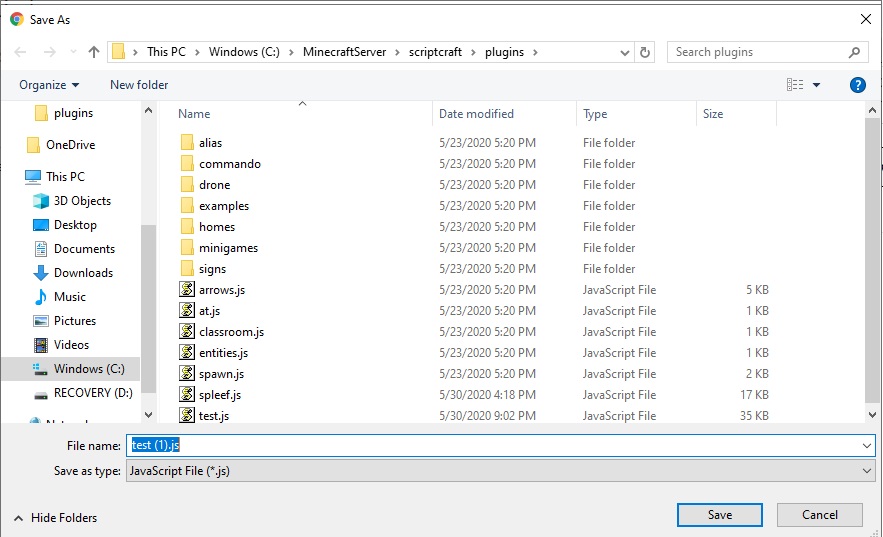The height and width of the screenshot is (537, 883).
Task: Select the minigames folder icon
Action: [x=187, y=248]
